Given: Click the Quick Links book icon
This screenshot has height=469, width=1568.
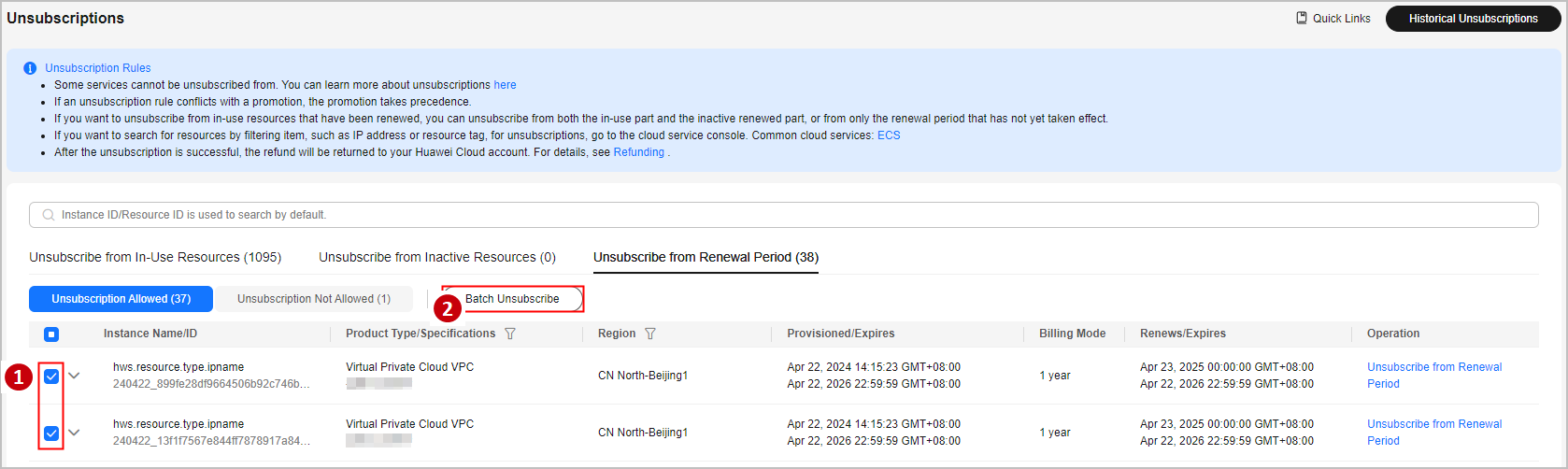Looking at the screenshot, I should click(1302, 18).
